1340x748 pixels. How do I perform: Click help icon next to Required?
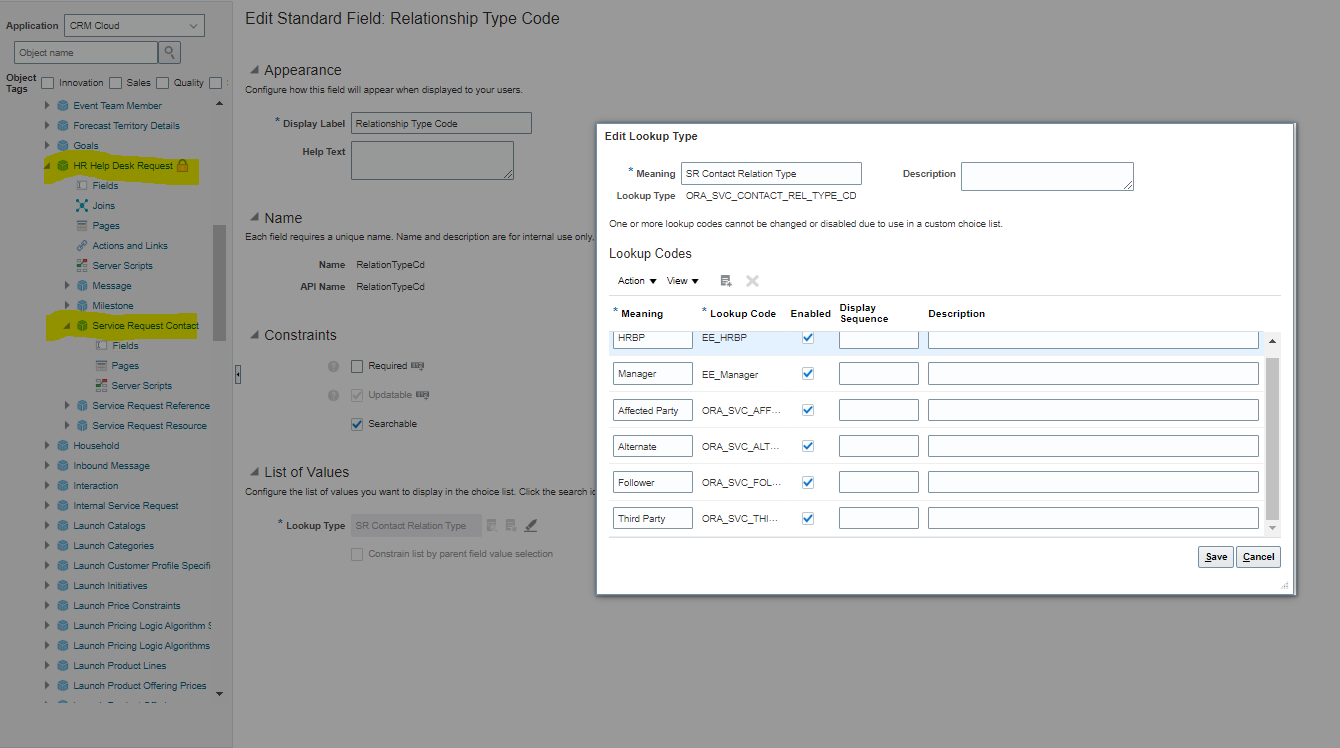pos(334,366)
